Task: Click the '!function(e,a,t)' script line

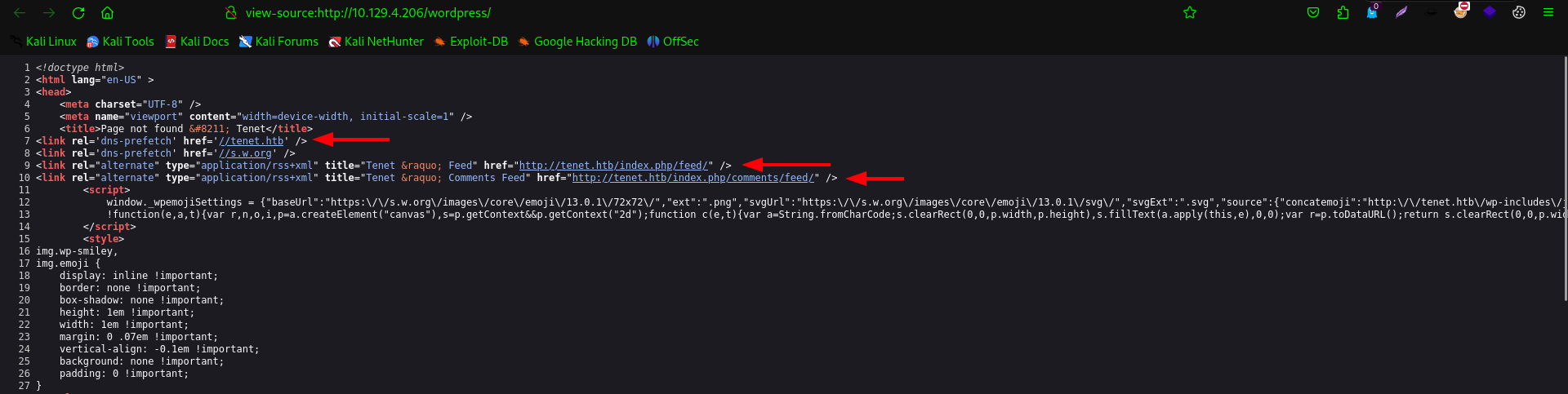Action: point(836,215)
